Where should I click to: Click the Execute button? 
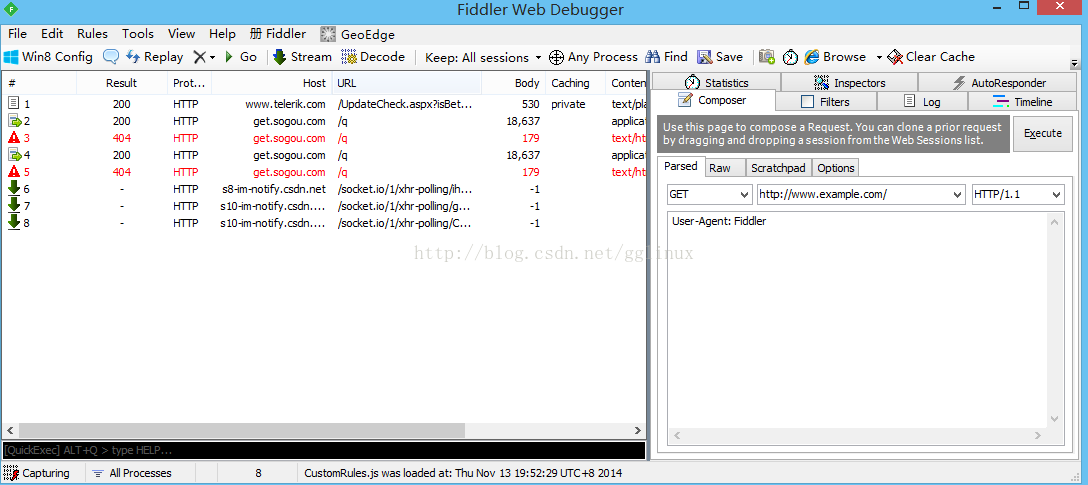1043,133
